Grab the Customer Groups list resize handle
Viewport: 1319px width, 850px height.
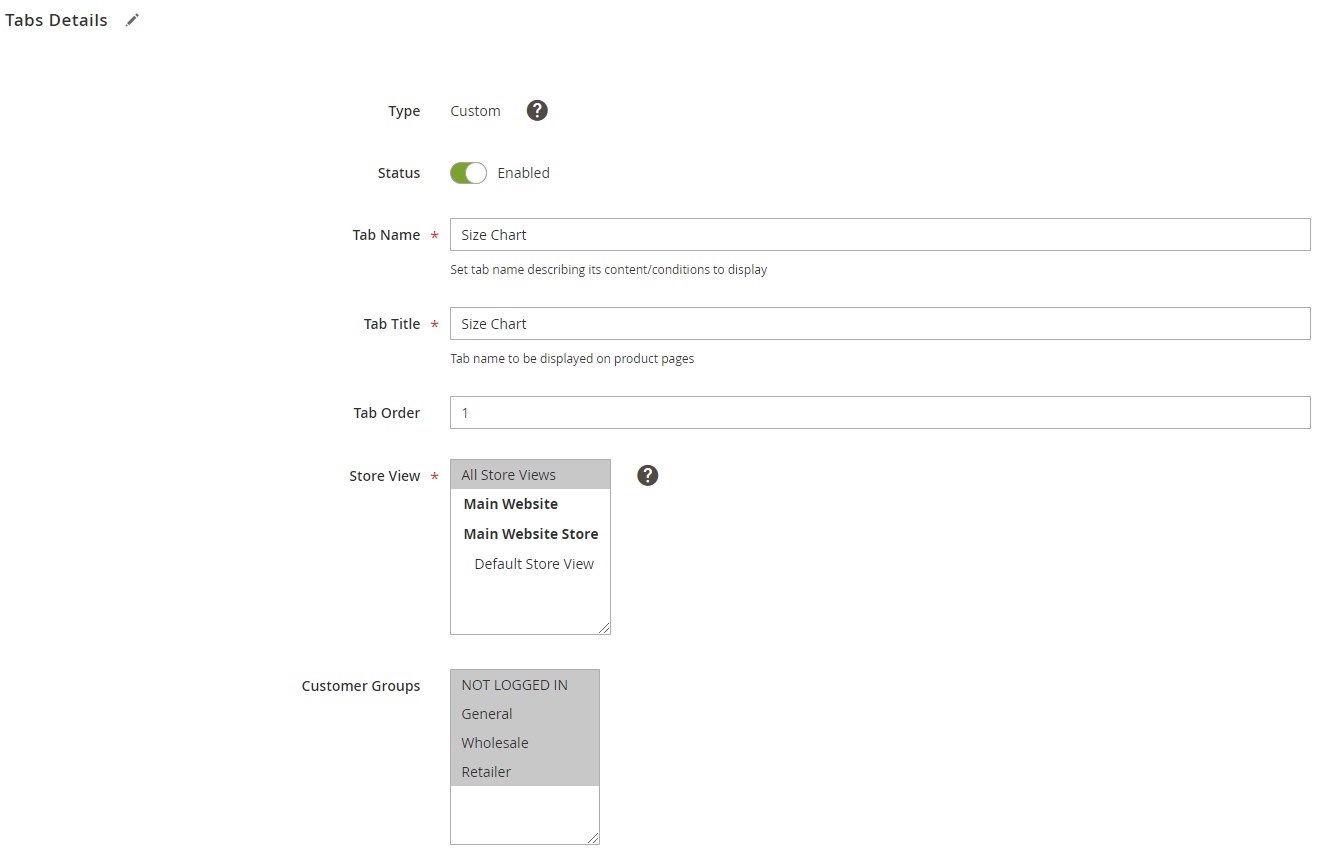click(592, 837)
